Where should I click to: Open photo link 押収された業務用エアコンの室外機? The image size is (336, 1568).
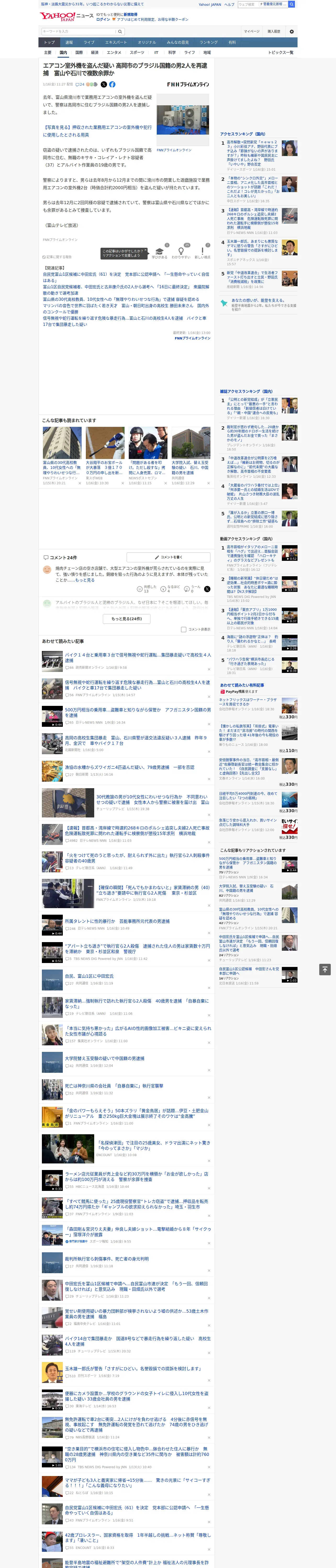pos(97,131)
